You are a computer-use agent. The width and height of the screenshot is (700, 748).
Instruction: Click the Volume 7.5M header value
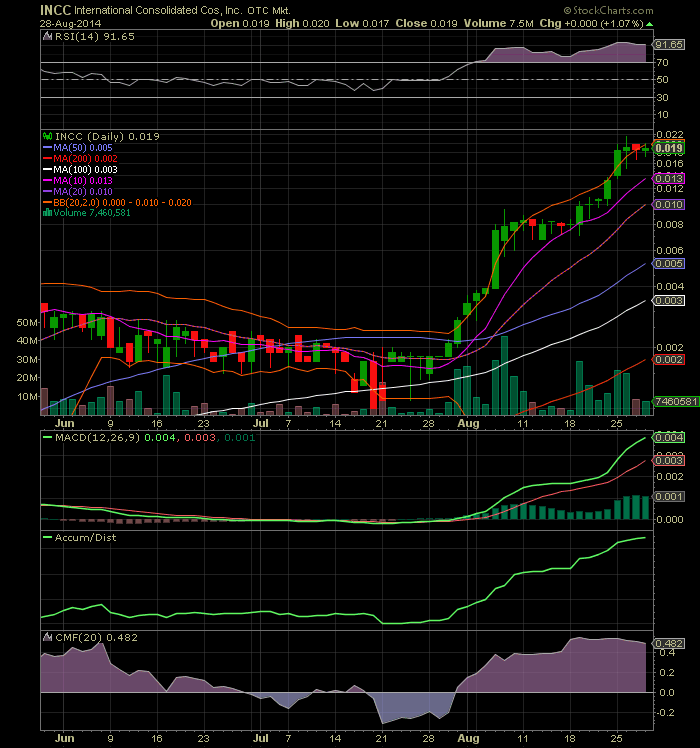(499, 23)
